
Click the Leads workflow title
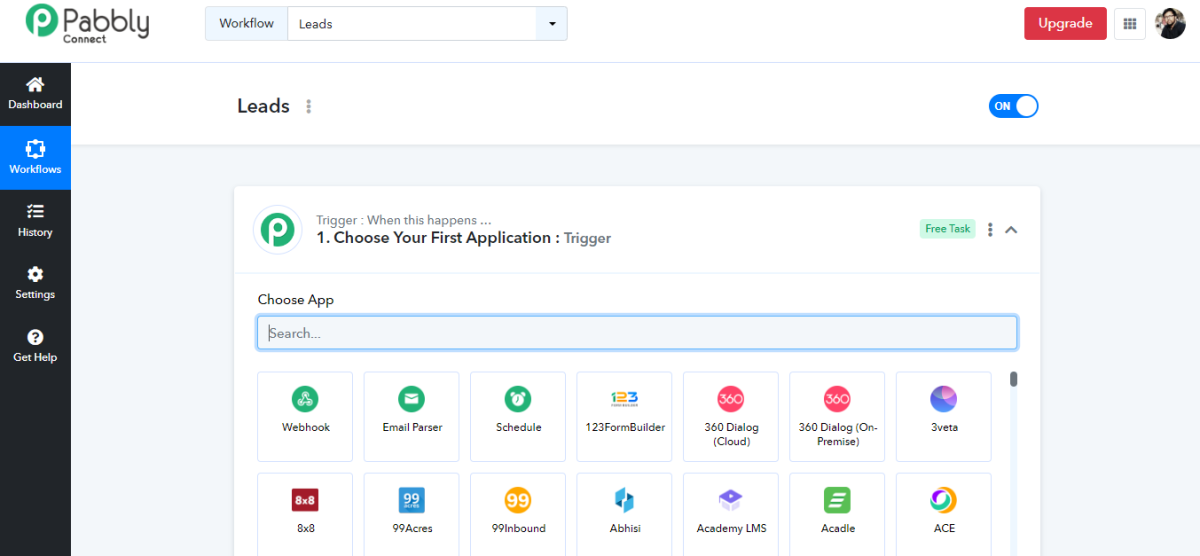click(x=263, y=106)
